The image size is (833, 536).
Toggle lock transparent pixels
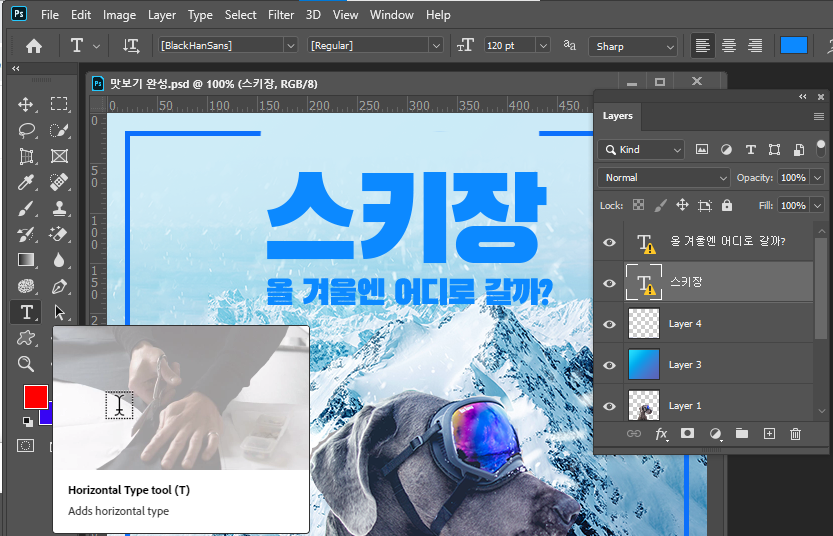639,205
